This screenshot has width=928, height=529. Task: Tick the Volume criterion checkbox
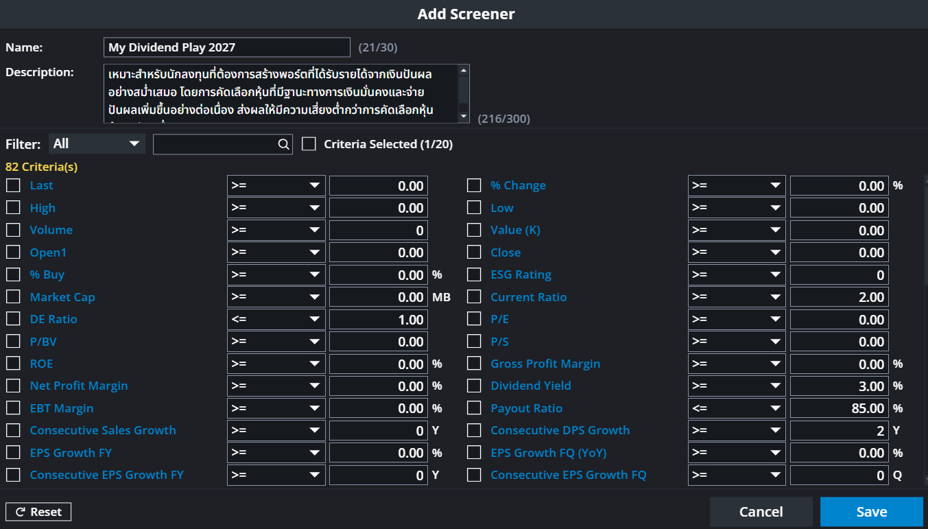[13, 230]
